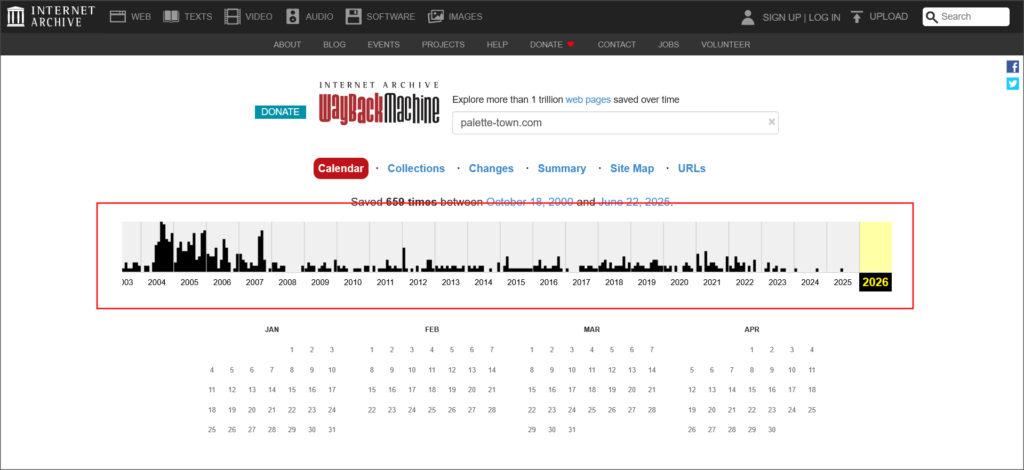Image resolution: width=1024 pixels, height=470 pixels.
Task: Click the Upload arrow icon
Action: pos(857,16)
